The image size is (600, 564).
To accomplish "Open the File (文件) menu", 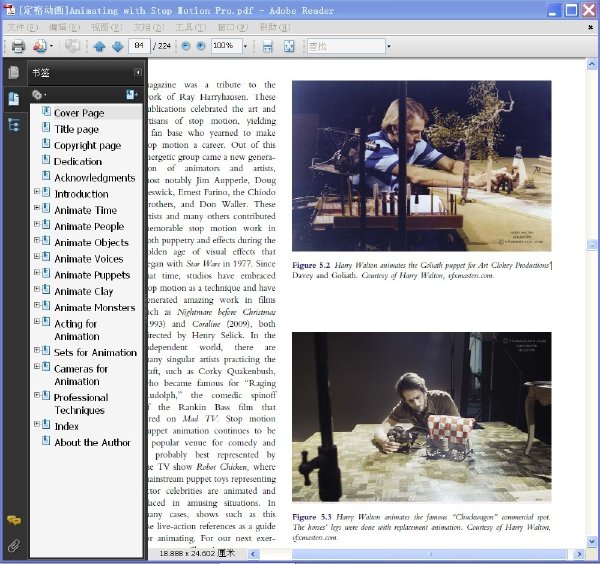I will pos(23,27).
